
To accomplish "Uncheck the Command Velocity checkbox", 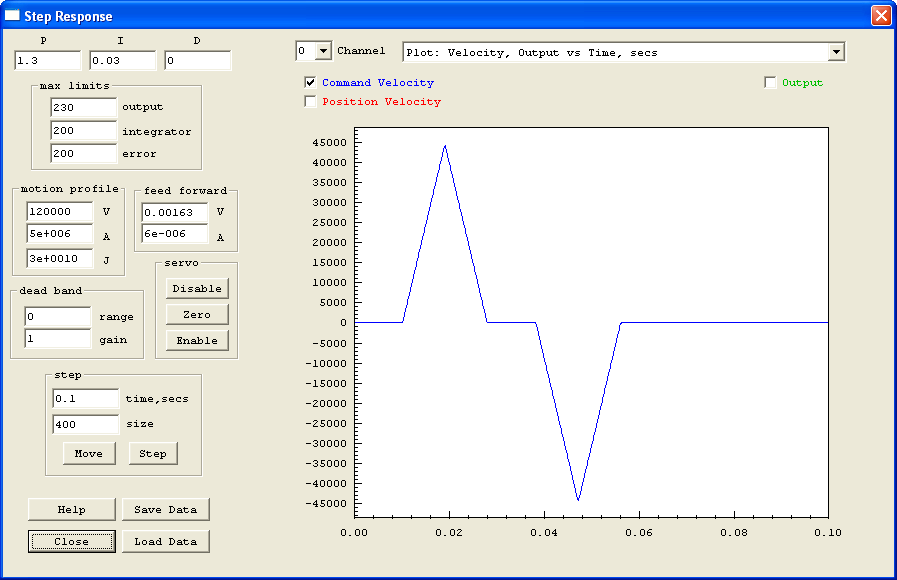I will pyautogui.click(x=311, y=83).
